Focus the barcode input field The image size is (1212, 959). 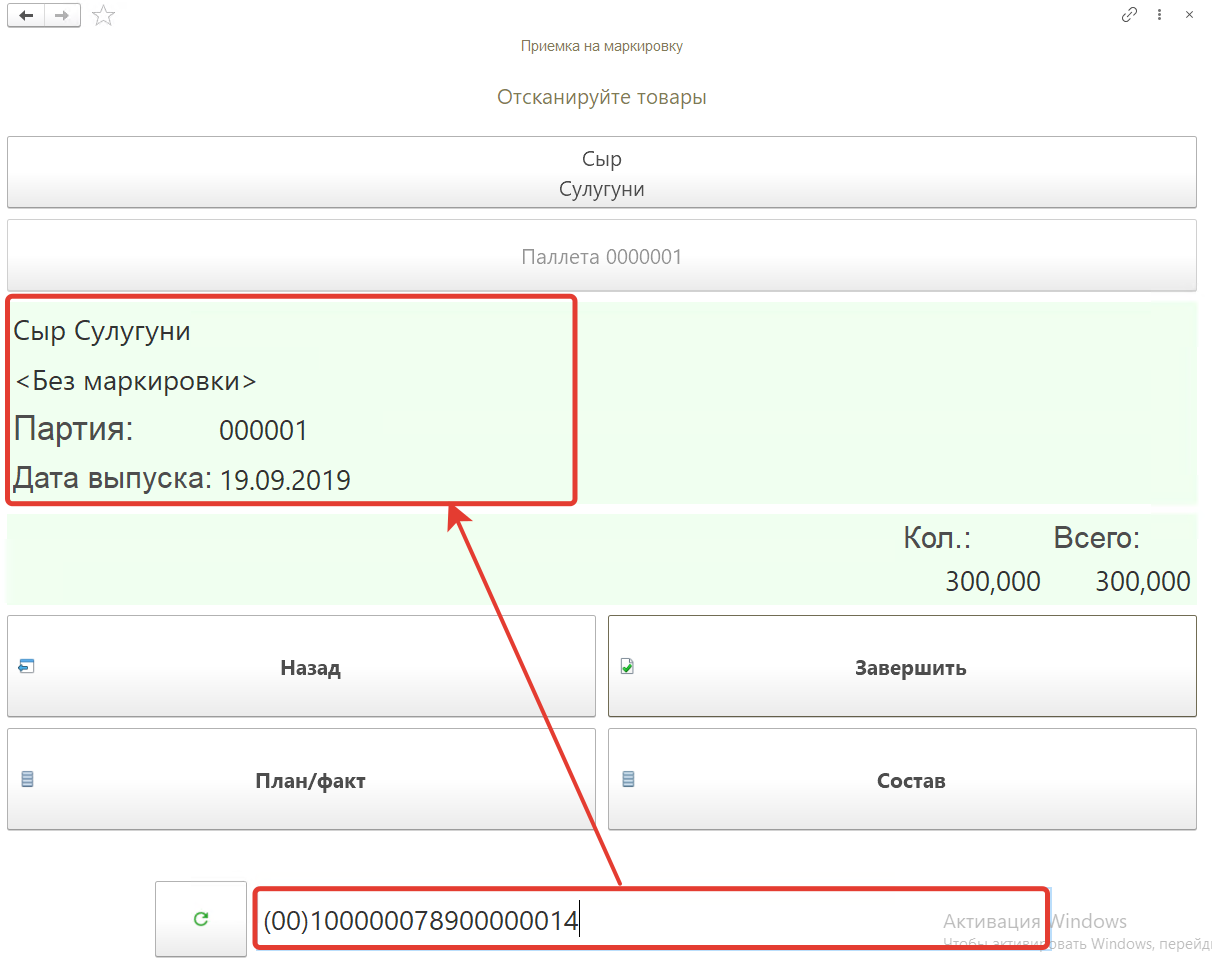[650, 920]
